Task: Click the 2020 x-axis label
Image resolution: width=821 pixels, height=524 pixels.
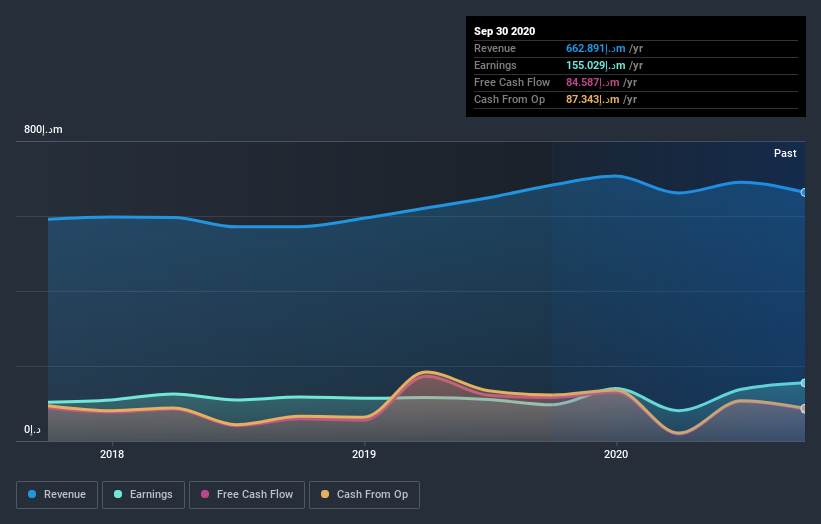Action: click(x=616, y=454)
